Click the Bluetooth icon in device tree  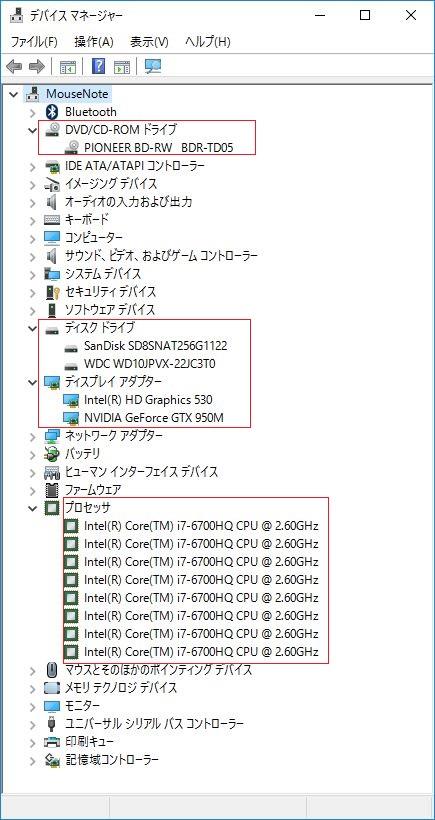51,112
